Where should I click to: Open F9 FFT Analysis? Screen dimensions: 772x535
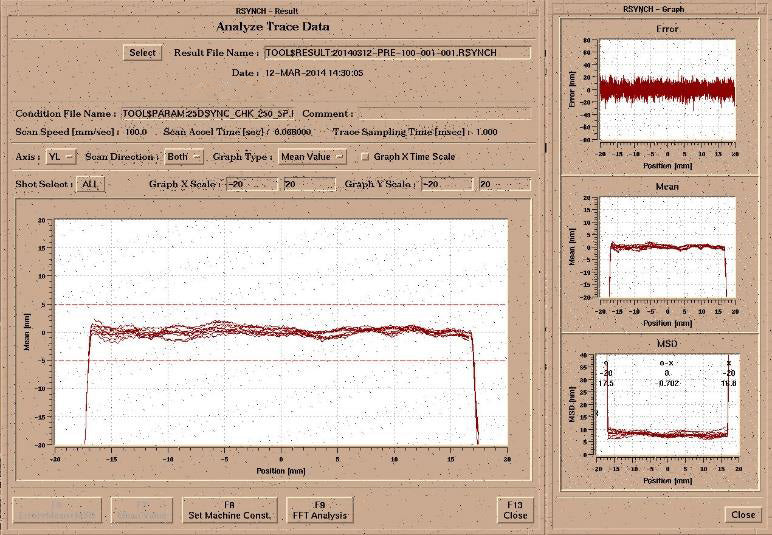[x=319, y=510]
